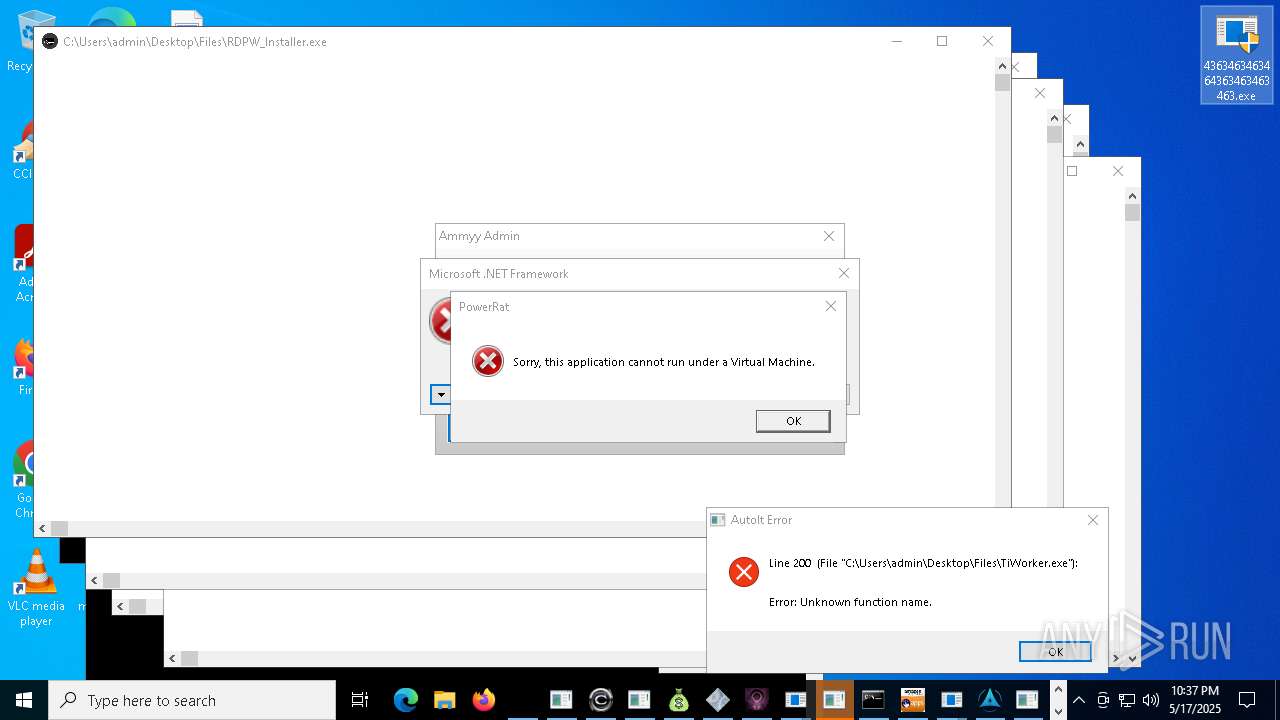This screenshot has width=1280, height=720.
Task: Open Task View from the taskbar
Action: click(x=360, y=700)
